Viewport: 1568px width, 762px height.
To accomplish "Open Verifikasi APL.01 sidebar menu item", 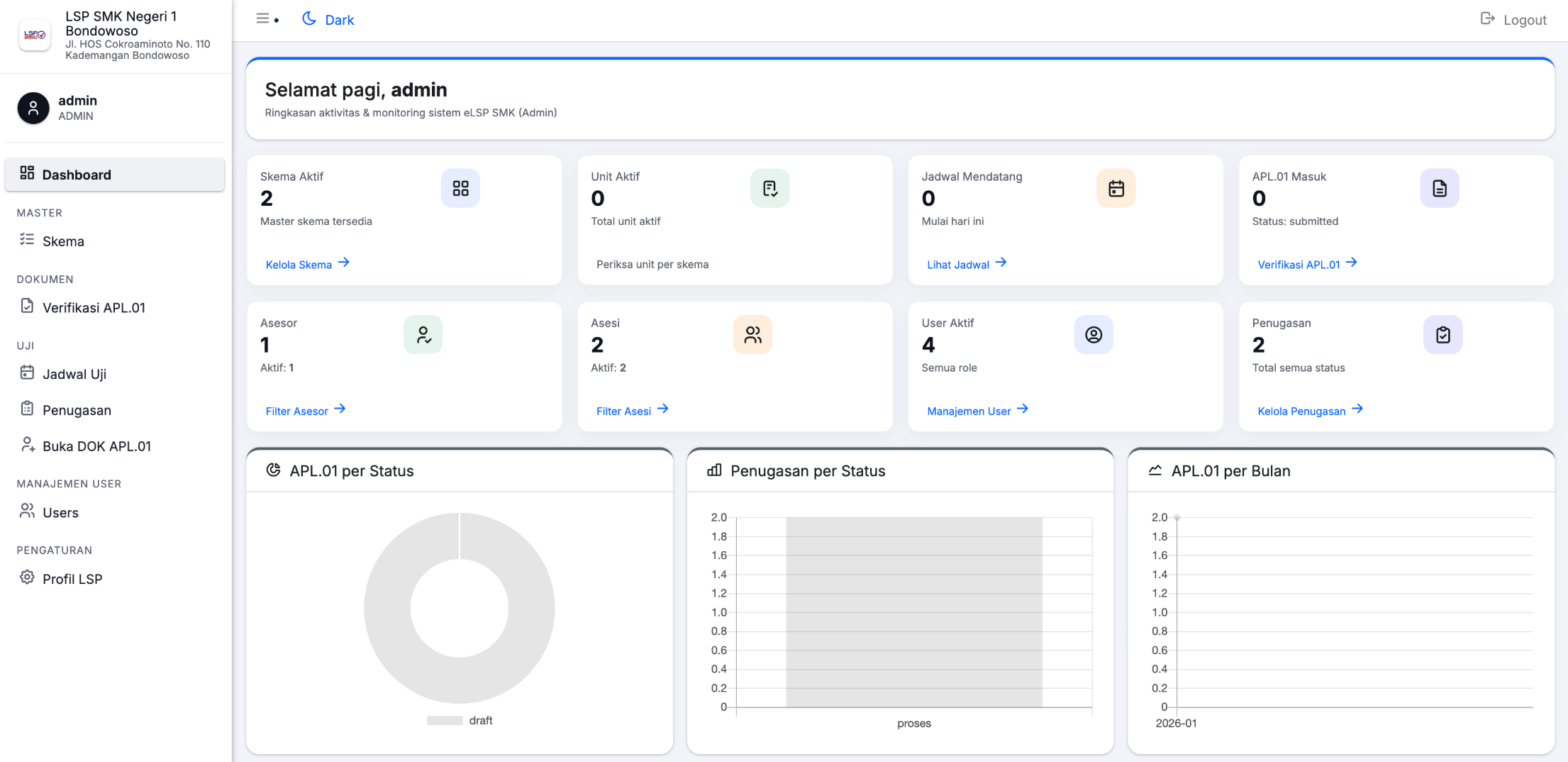I will point(94,308).
